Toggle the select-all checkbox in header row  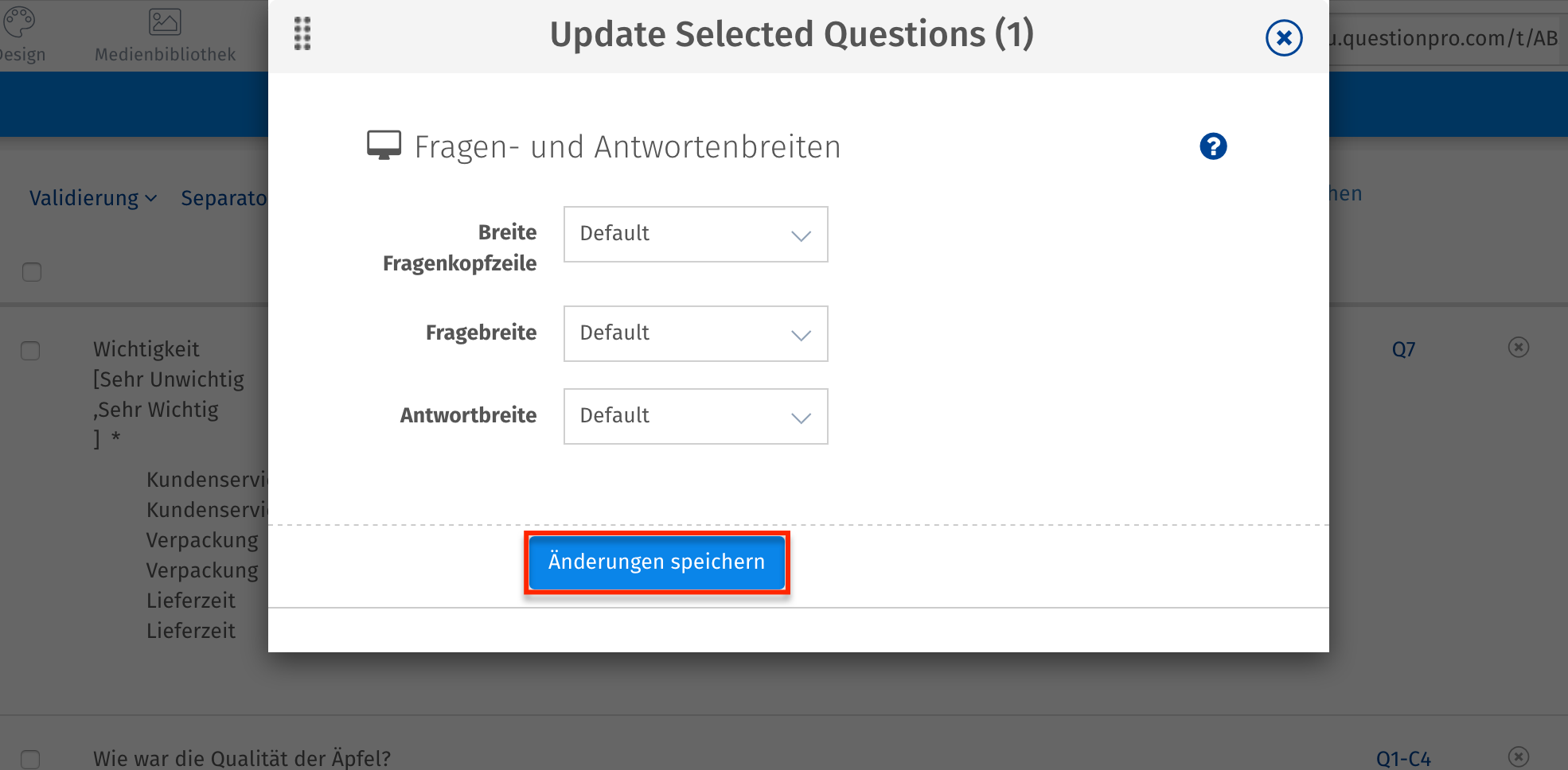coord(32,272)
